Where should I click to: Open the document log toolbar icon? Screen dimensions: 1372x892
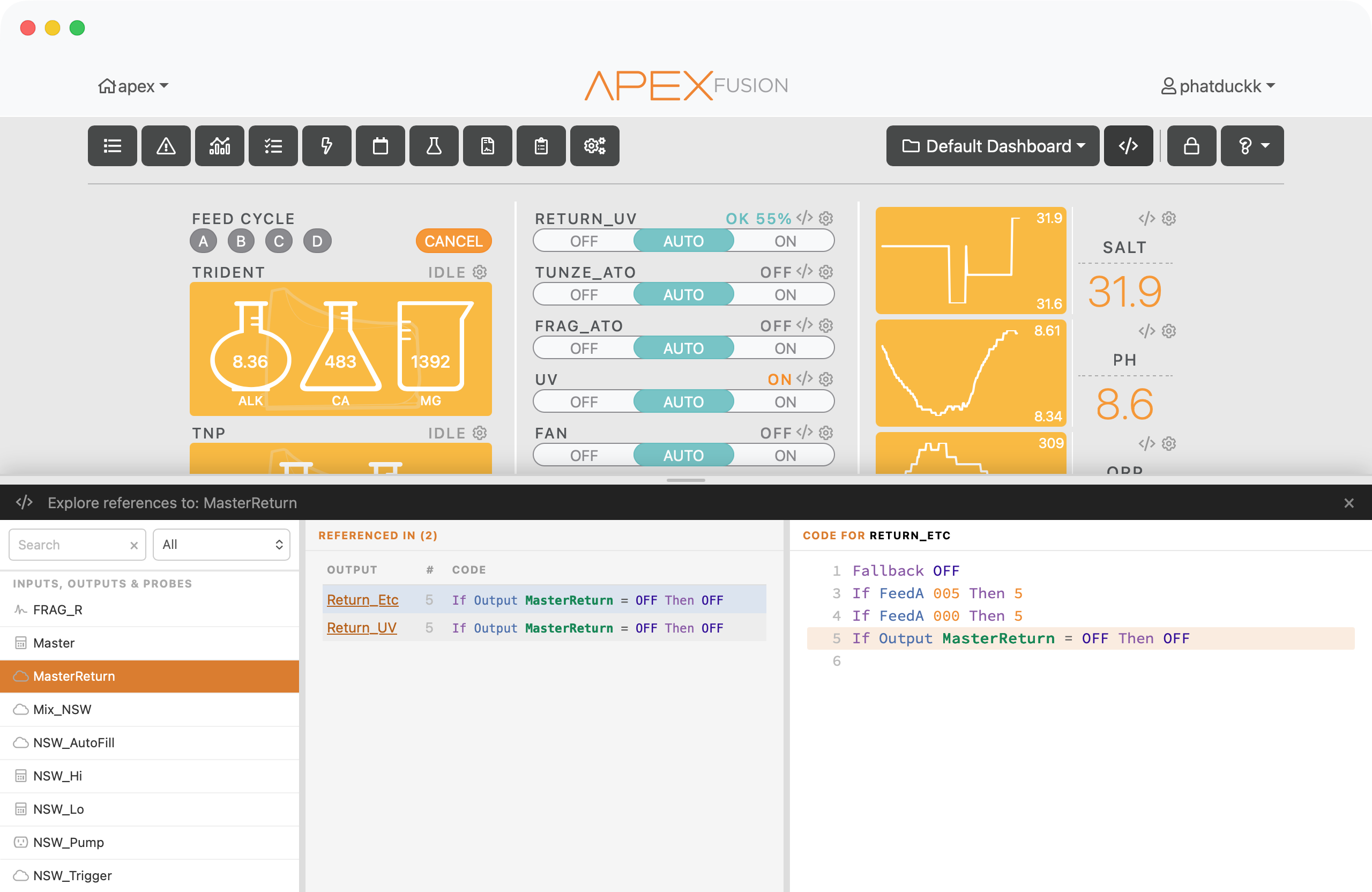488,146
